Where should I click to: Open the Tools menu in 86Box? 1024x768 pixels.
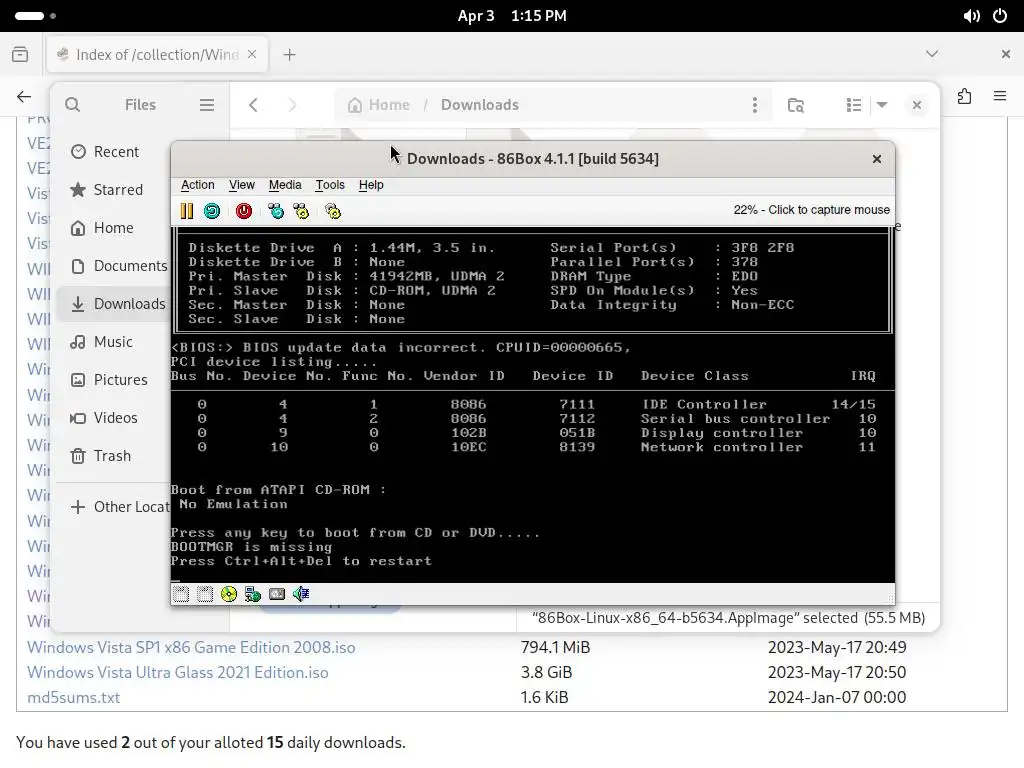(x=330, y=185)
